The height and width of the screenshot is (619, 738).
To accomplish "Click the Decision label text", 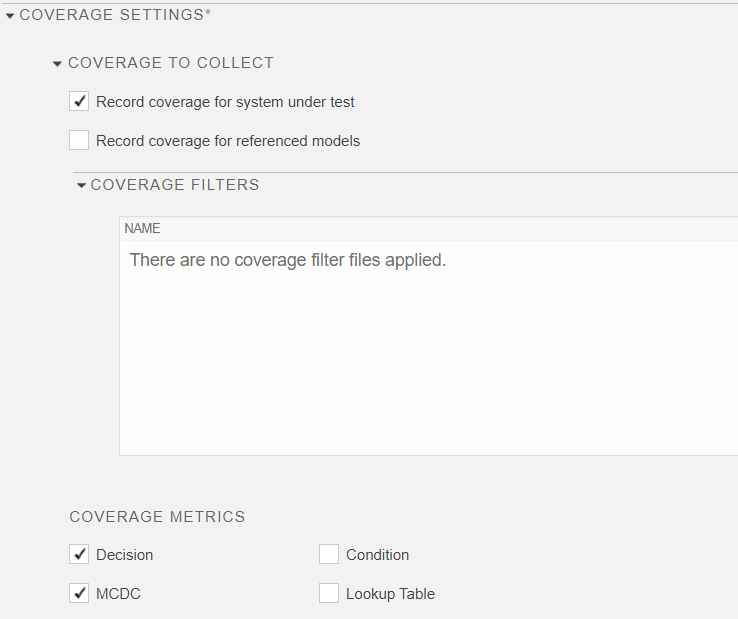I will coord(124,555).
